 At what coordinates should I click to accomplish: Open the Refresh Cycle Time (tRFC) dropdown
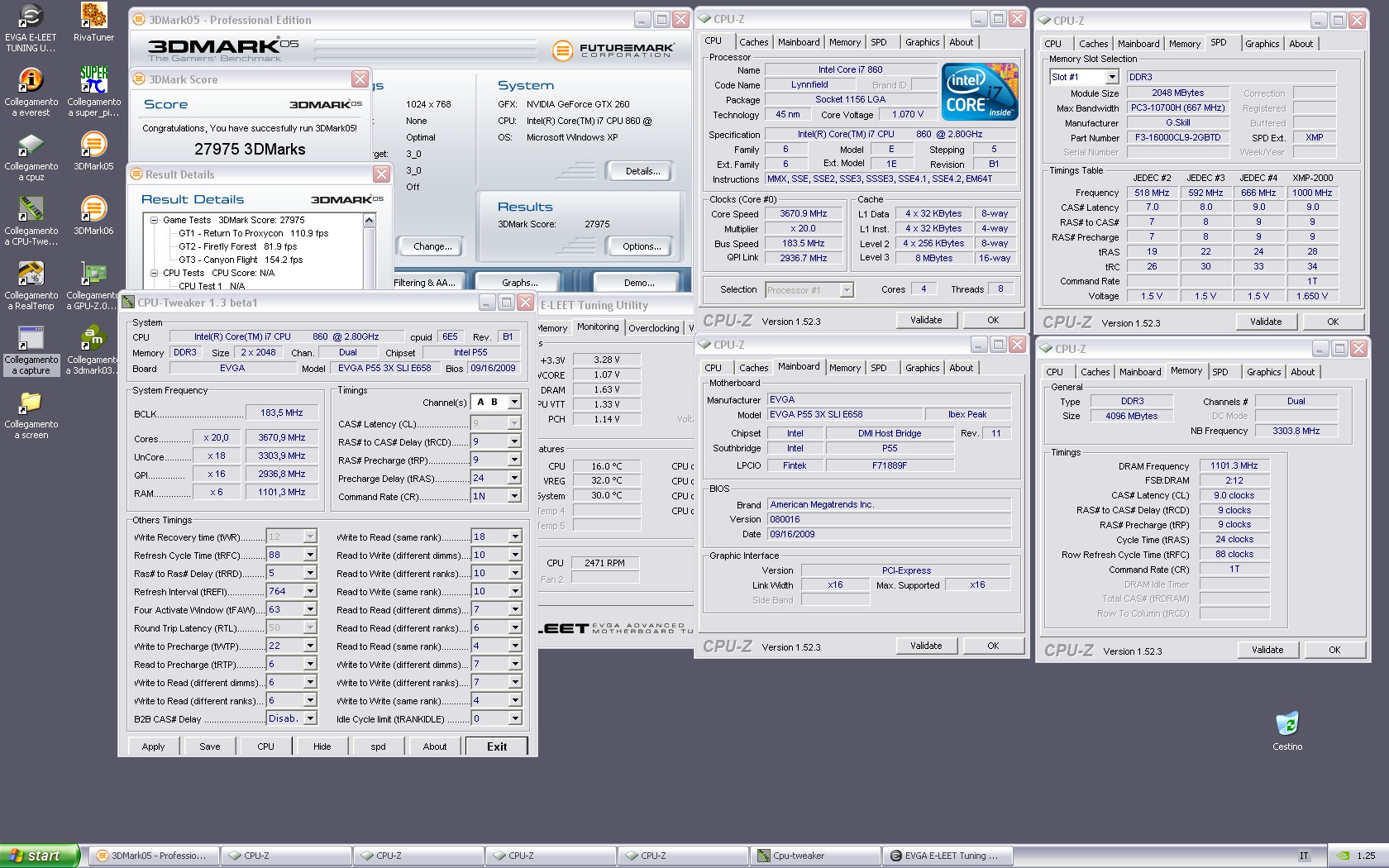(310, 555)
